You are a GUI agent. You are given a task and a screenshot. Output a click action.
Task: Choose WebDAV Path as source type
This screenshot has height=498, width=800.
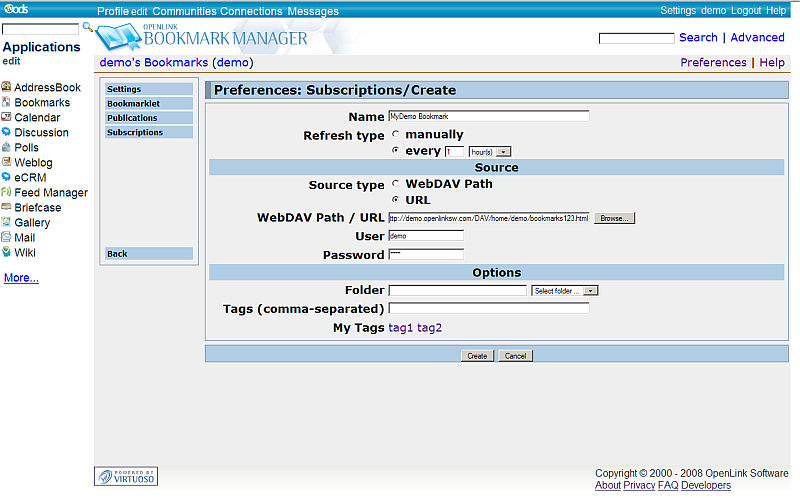(x=396, y=184)
